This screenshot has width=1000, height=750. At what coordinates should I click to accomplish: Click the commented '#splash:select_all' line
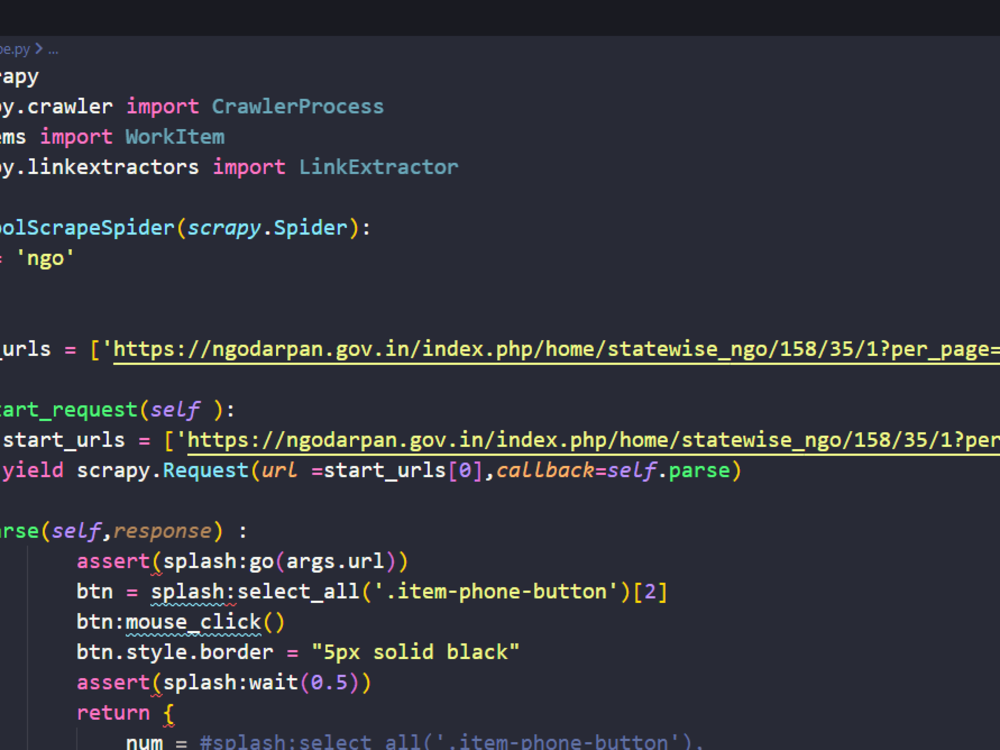click(451, 742)
